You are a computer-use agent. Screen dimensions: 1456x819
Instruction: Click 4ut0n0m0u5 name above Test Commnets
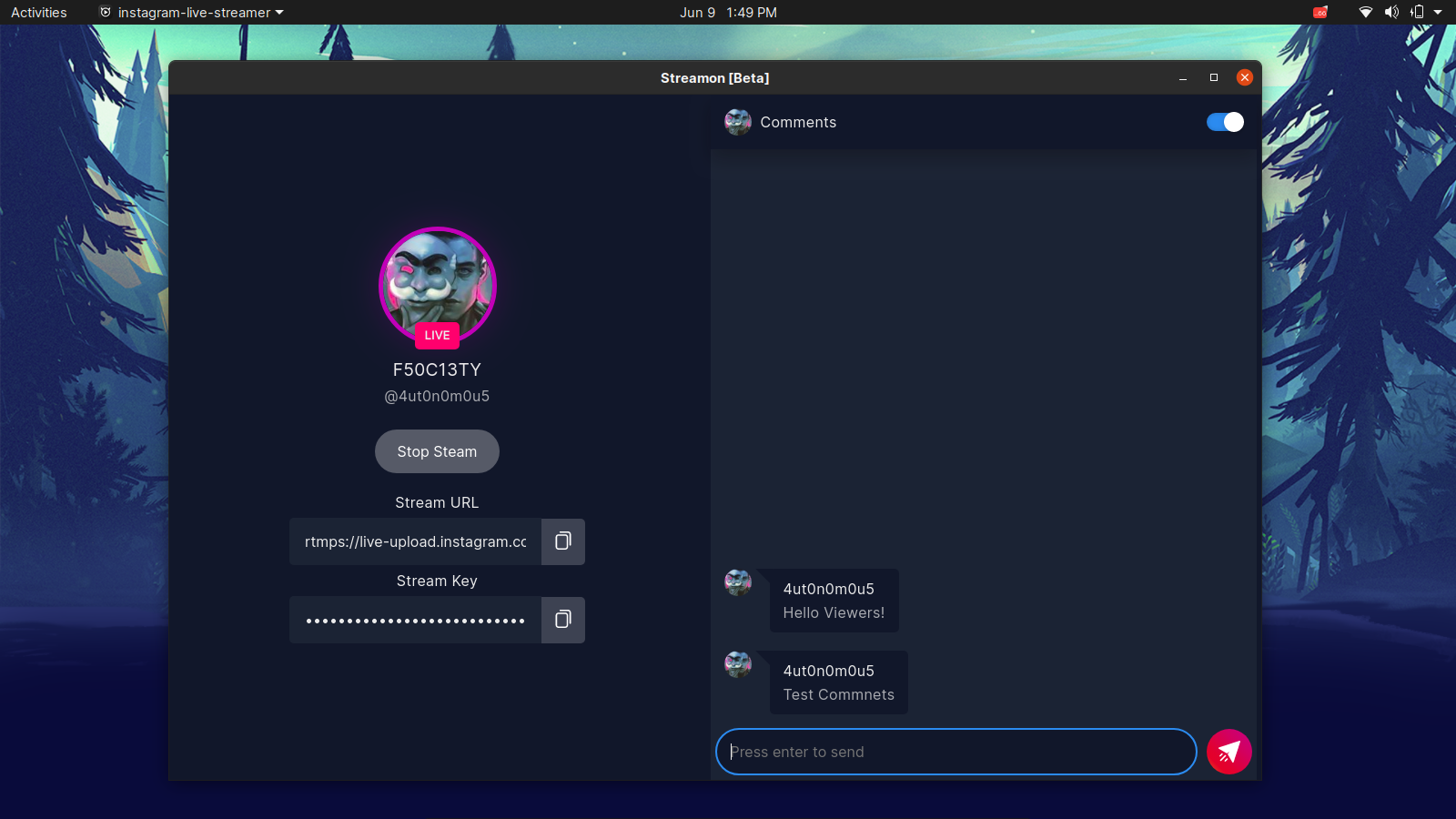point(828,671)
